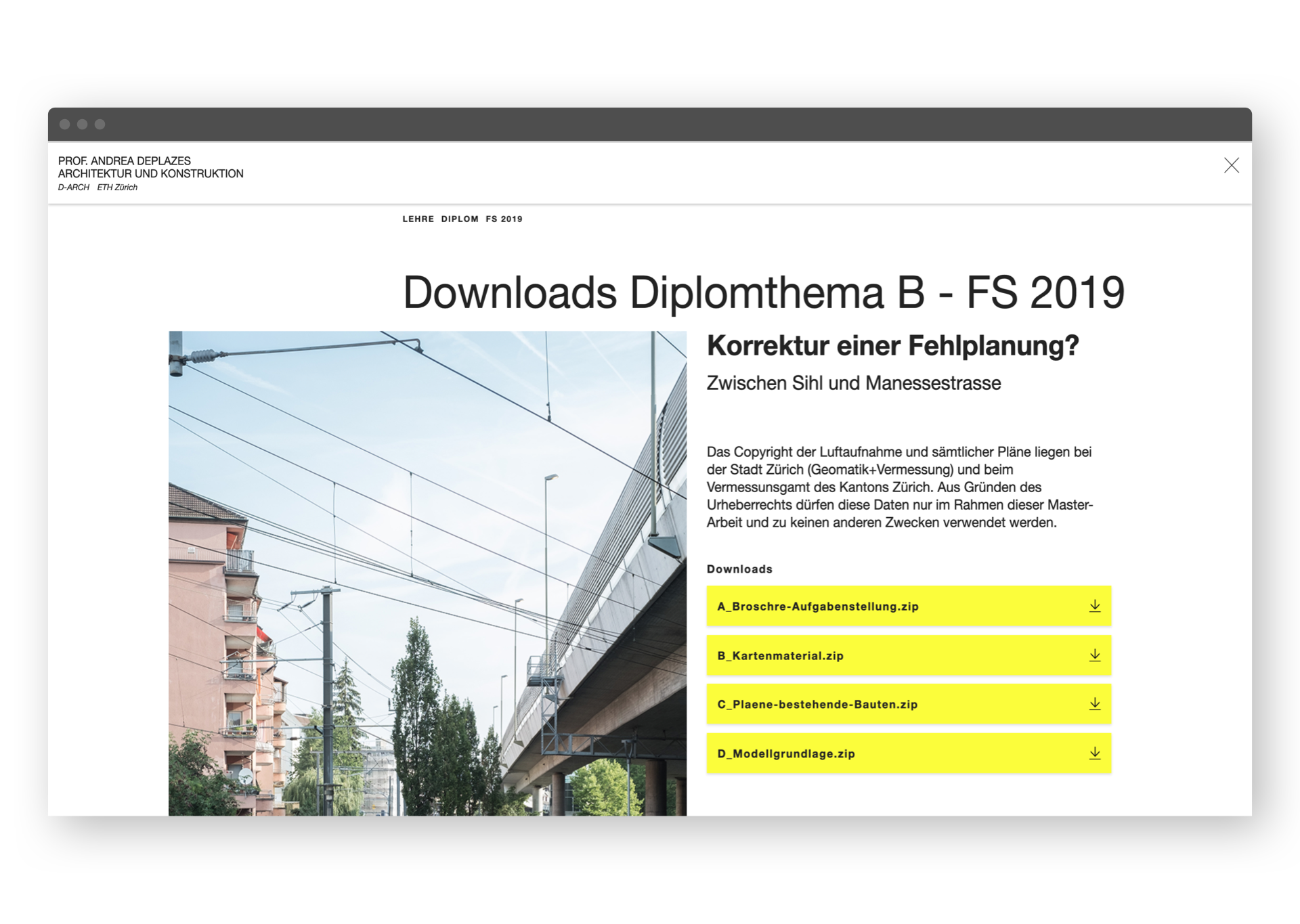Viewport: 1300px width, 924px height.
Task: Download the B_Kartenmaterial.zip file label
Action: coord(780,656)
